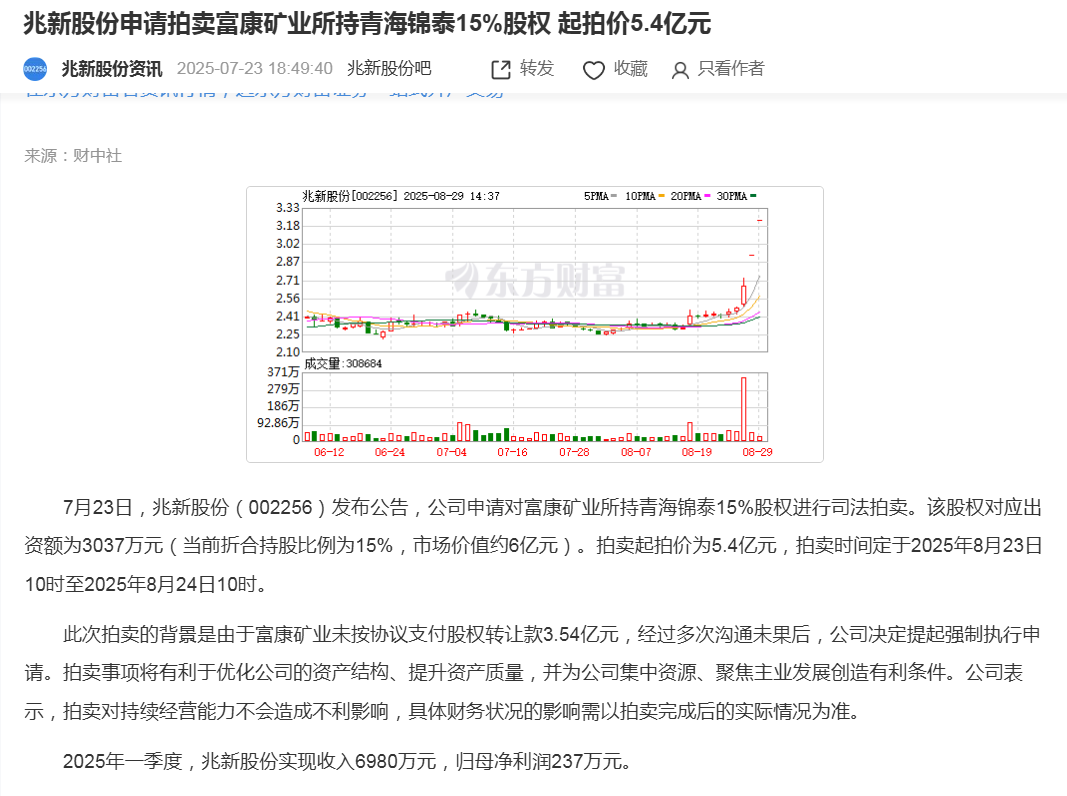Click the share (转发) arrow icon

point(501,69)
